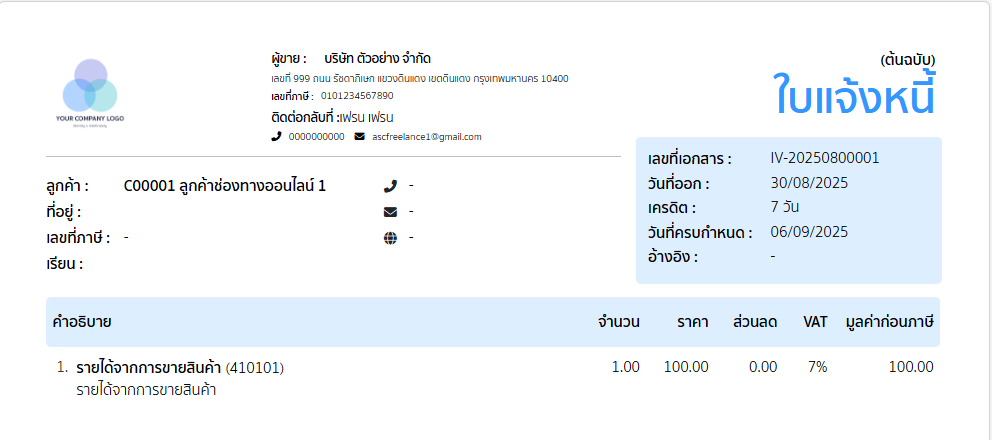Viewport: 992px width, 440px height.
Task: Click the VAT column header
Action: point(815,322)
